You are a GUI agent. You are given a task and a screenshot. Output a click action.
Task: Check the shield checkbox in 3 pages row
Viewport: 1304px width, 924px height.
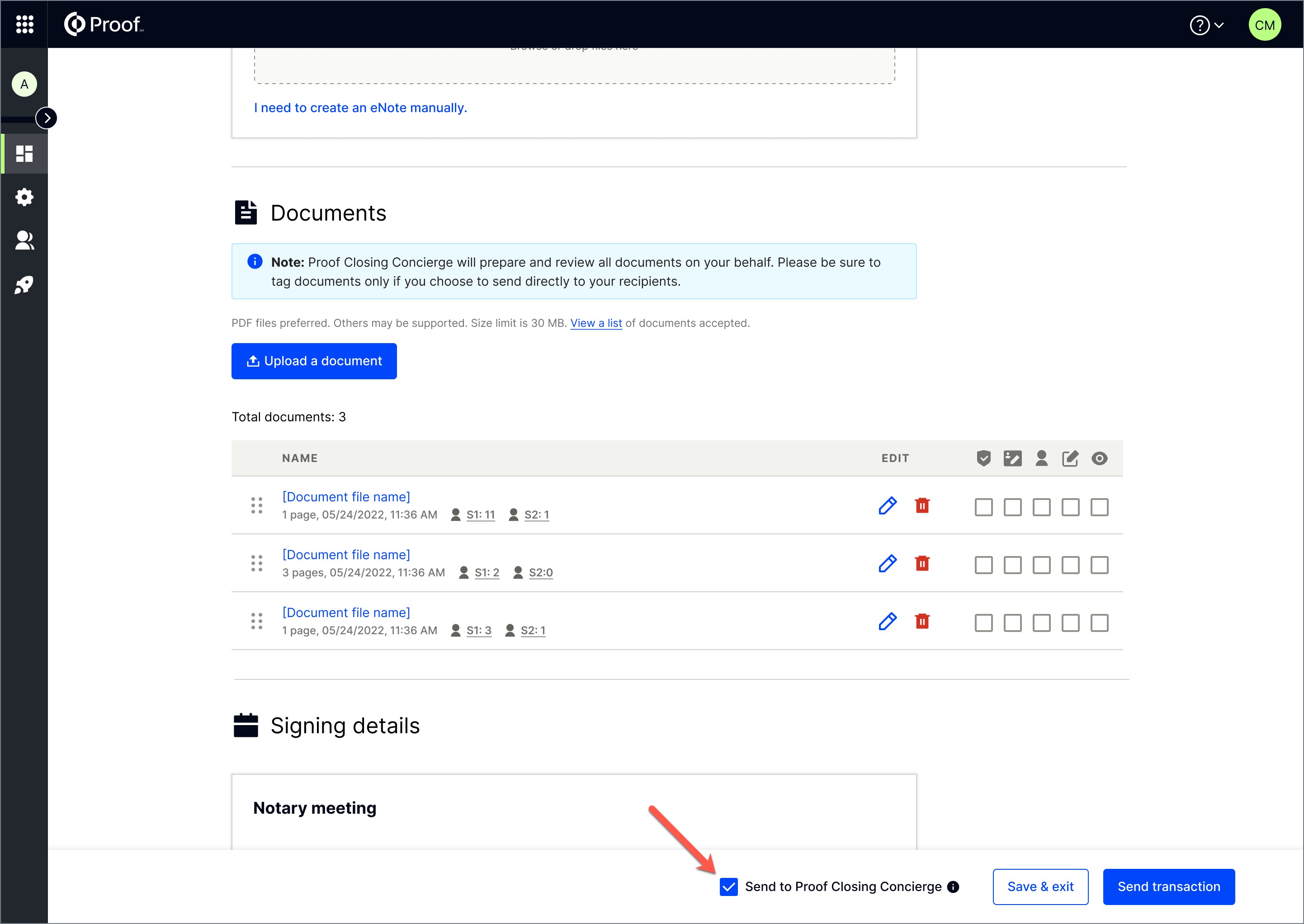984,565
